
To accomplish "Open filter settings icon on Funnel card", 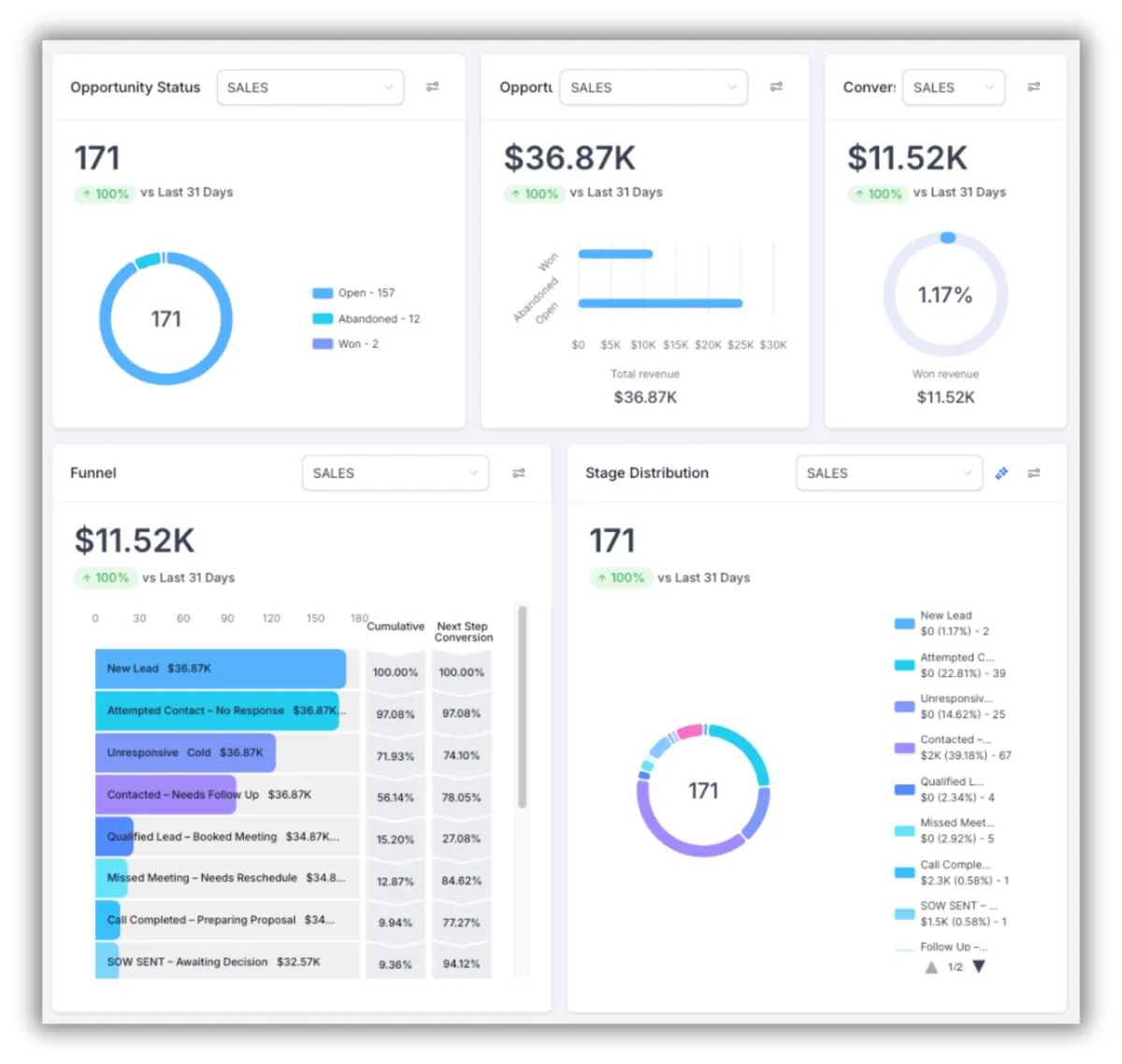I will tap(519, 473).
